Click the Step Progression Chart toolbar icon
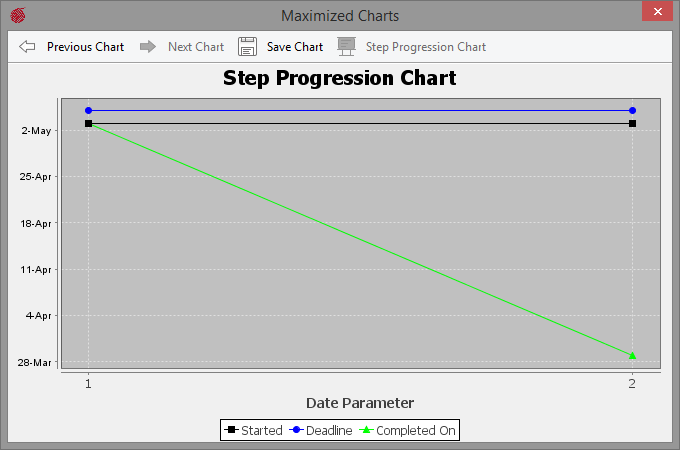Screen dimensions: 680x450 346,47
